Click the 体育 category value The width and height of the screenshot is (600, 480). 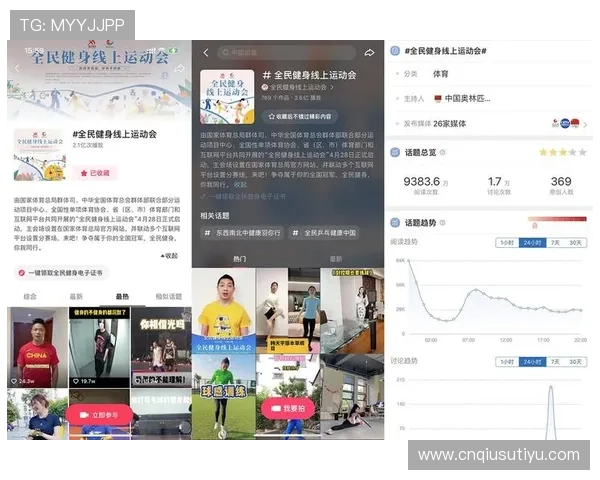[440, 74]
